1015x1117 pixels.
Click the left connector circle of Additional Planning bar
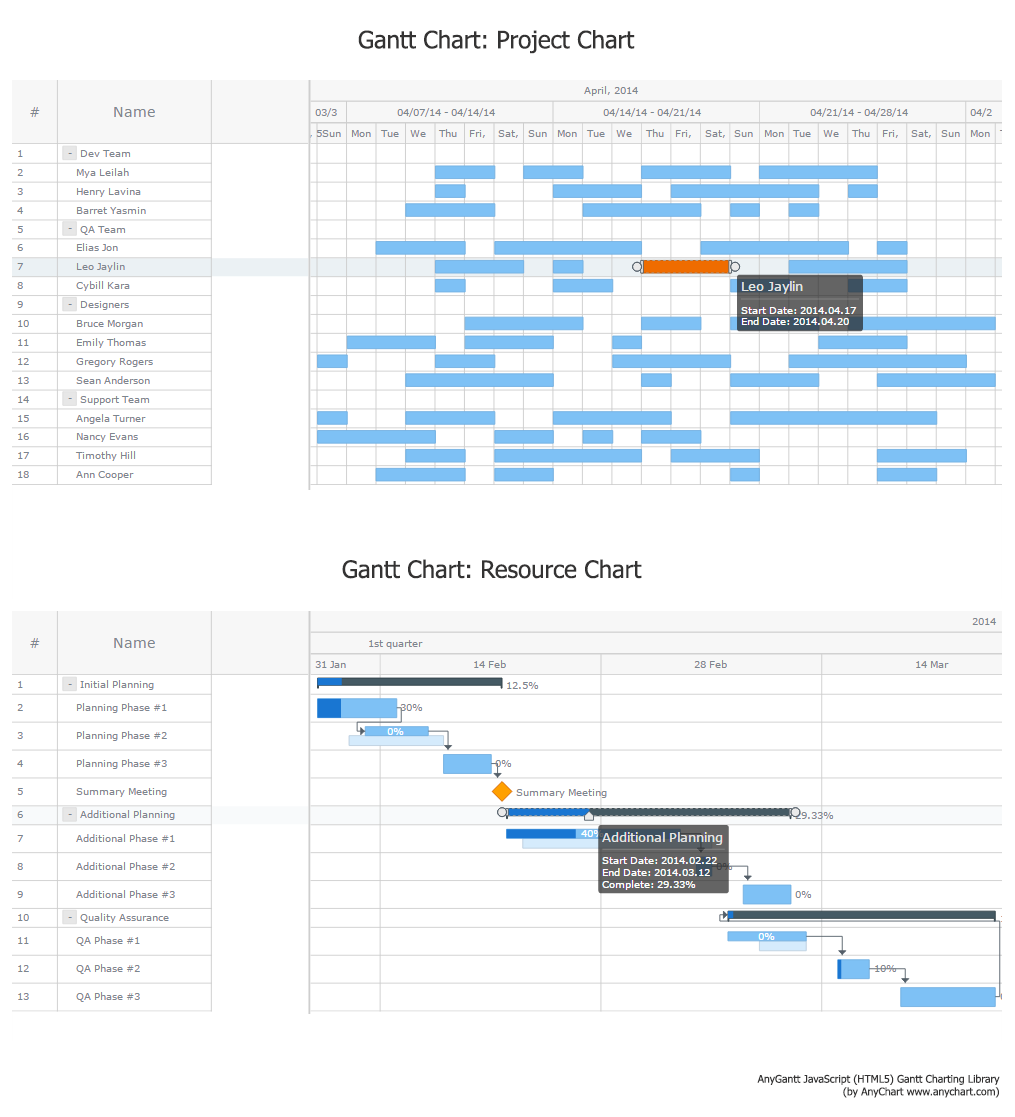[503, 812]
